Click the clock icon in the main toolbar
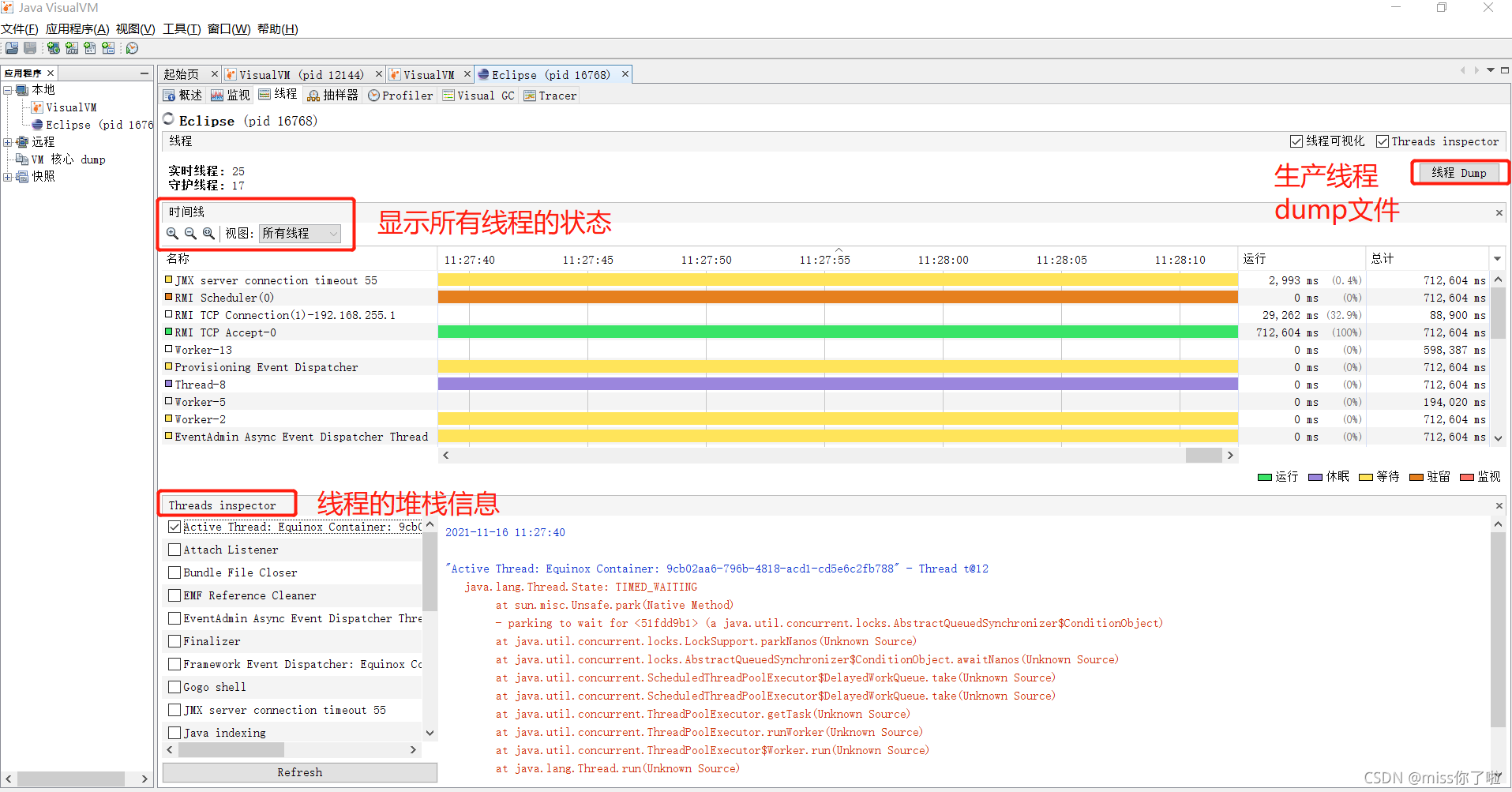1512x792 pixels. [x=131, y=47]
